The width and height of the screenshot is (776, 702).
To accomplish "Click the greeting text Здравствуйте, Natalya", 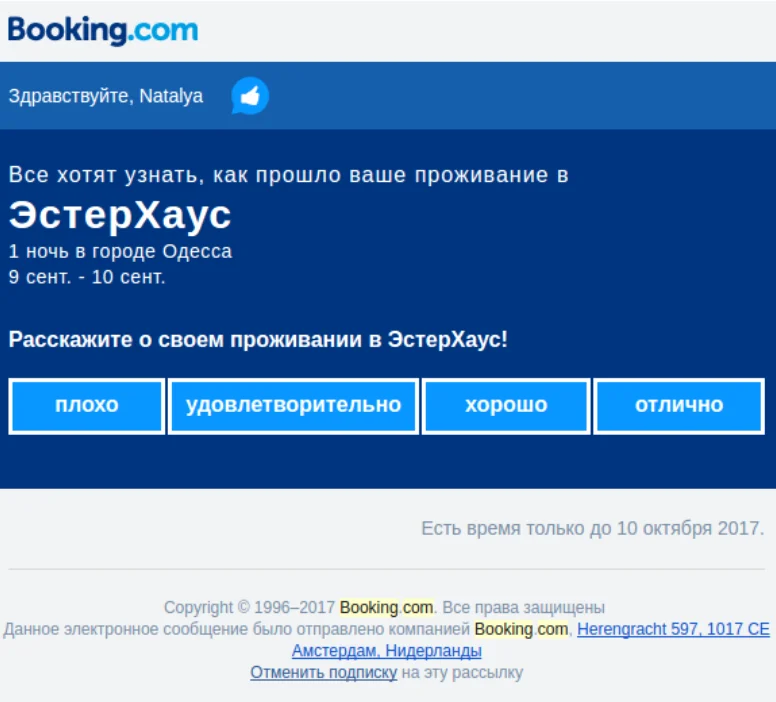I will [106, 96].
